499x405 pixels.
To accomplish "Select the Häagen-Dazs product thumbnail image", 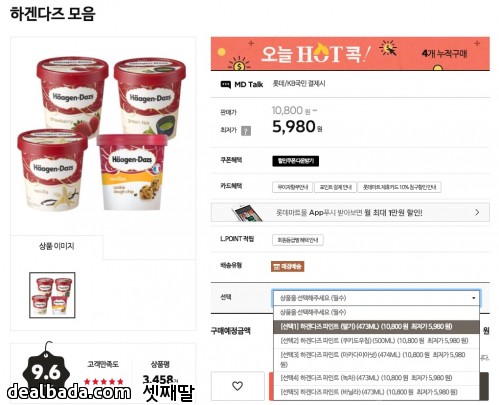I will pos(52,295).
